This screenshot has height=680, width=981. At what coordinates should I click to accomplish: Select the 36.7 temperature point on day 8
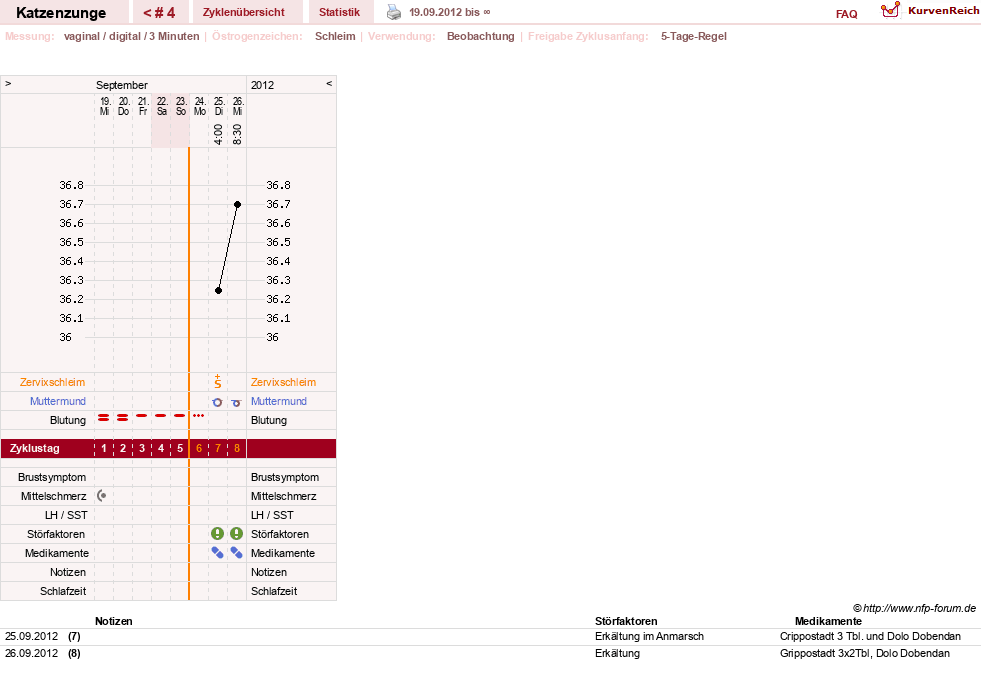tap(238, 205)
